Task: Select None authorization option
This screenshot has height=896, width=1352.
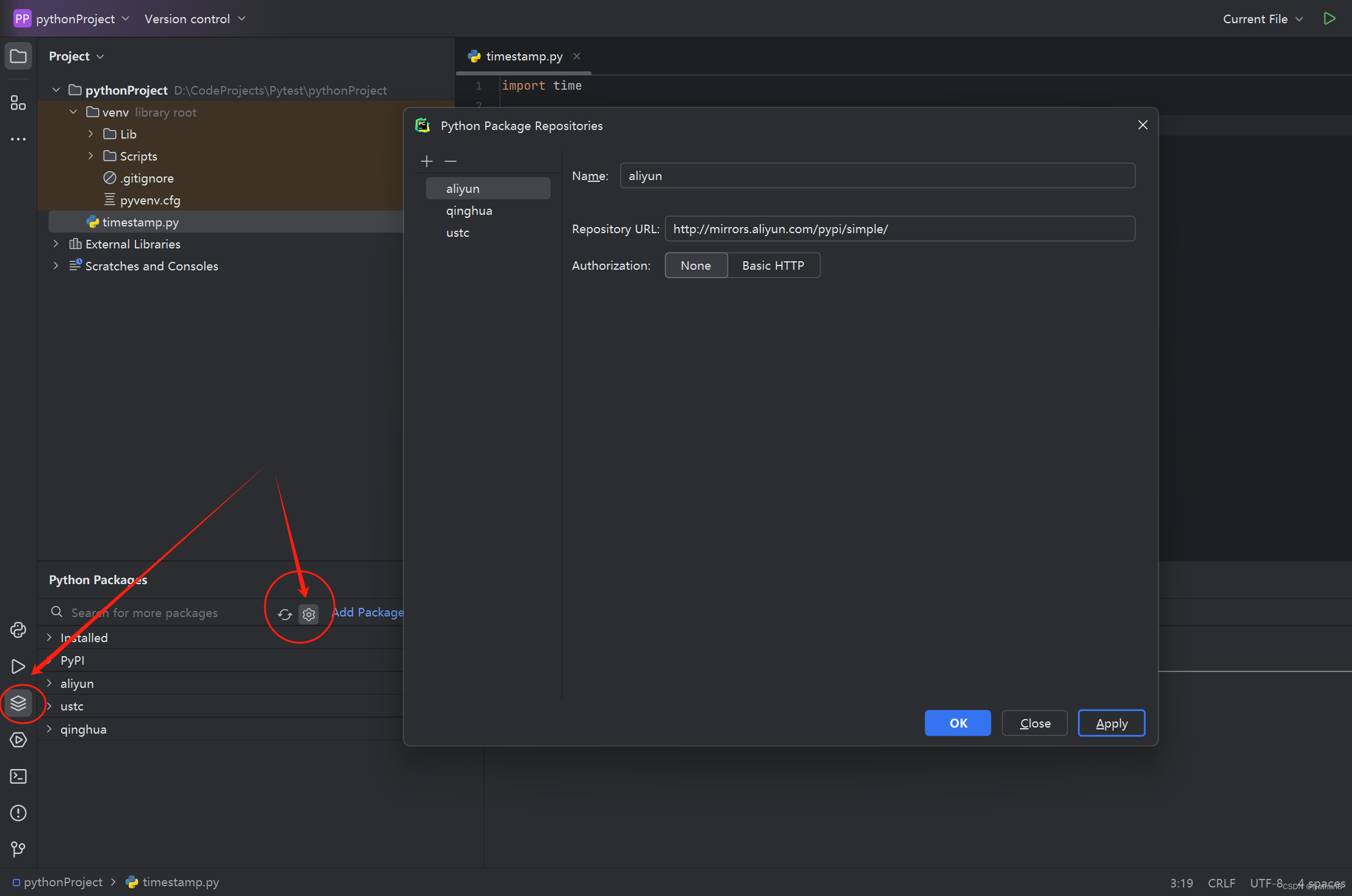Action: click(x=696, y=266)
